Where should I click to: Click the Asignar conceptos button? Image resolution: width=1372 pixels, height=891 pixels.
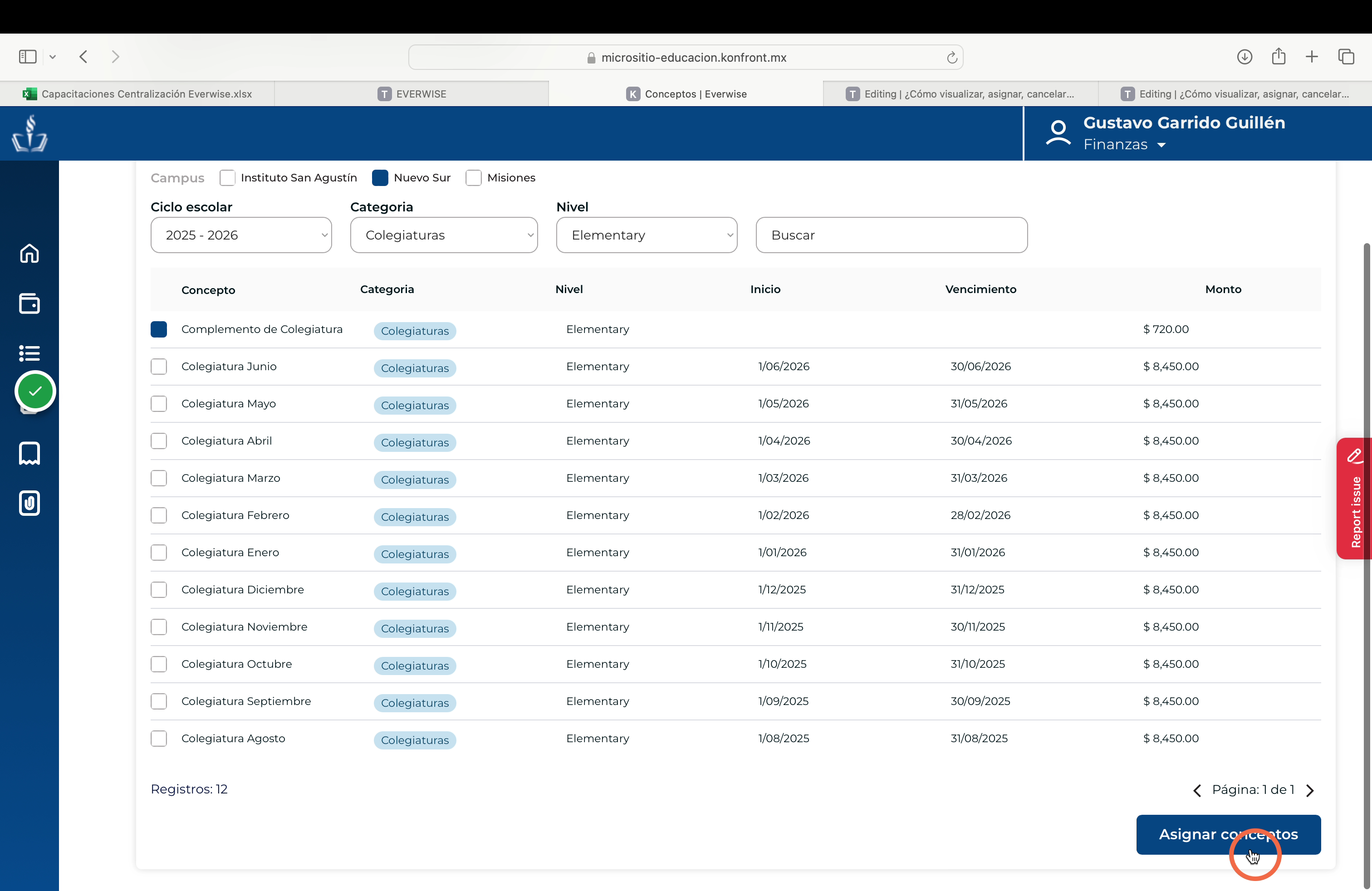(1229, 835)
